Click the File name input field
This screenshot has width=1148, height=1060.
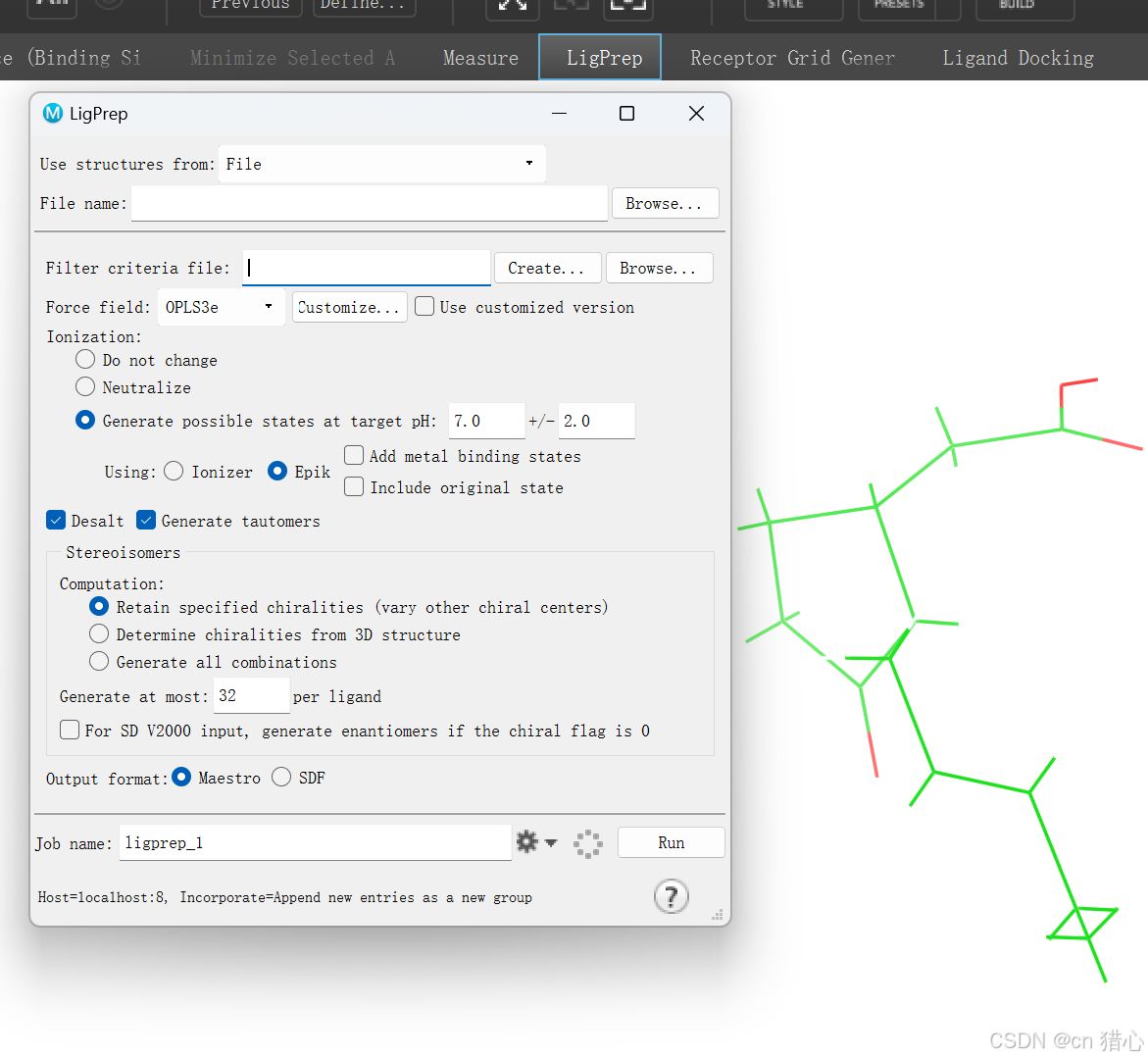(x=370, y=203)
